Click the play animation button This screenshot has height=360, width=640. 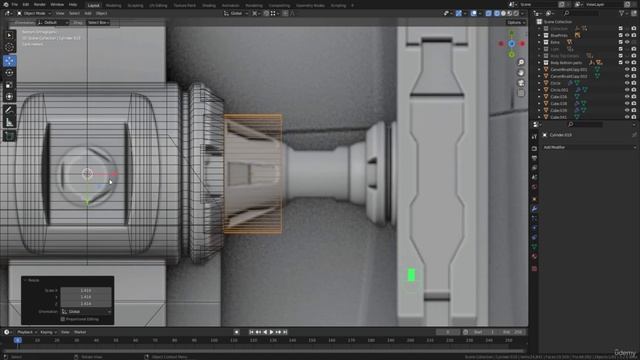271,332
